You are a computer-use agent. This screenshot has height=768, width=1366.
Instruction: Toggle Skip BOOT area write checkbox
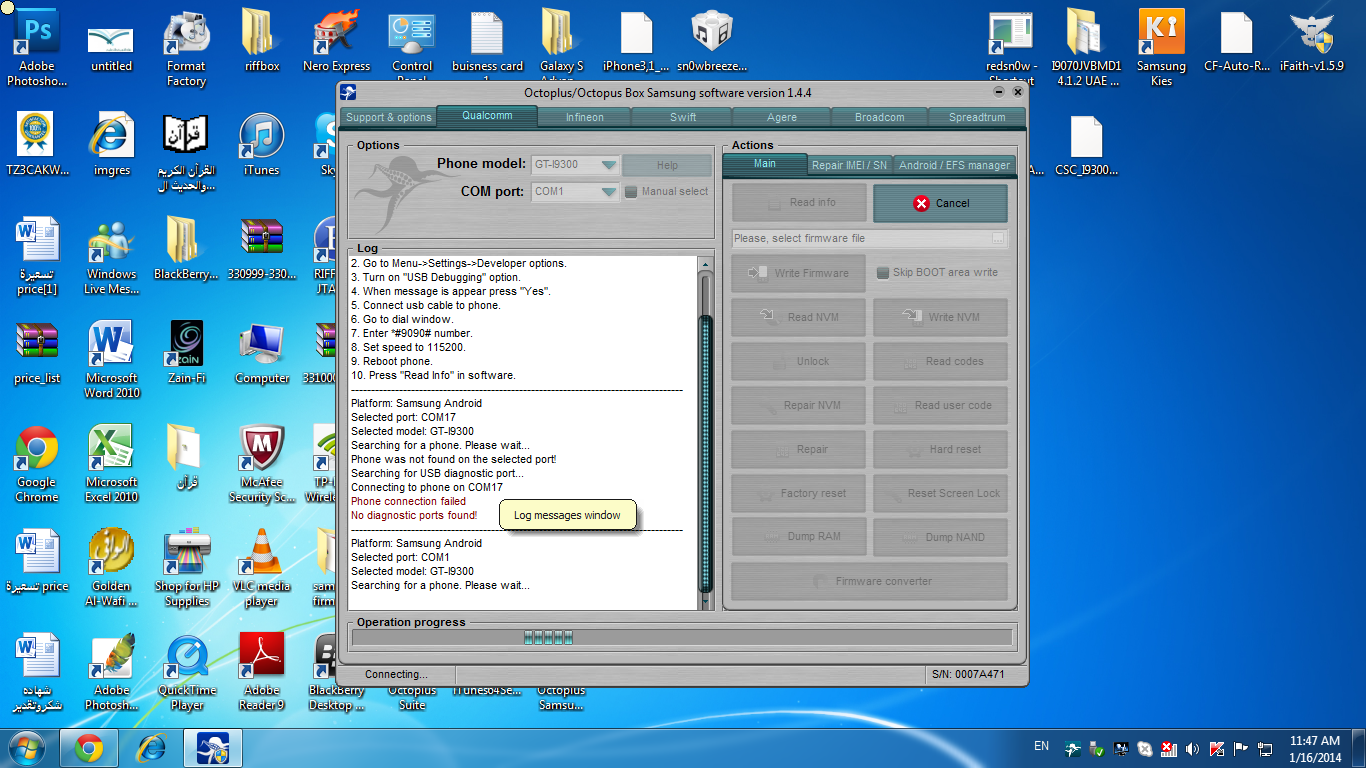point(883,273)
